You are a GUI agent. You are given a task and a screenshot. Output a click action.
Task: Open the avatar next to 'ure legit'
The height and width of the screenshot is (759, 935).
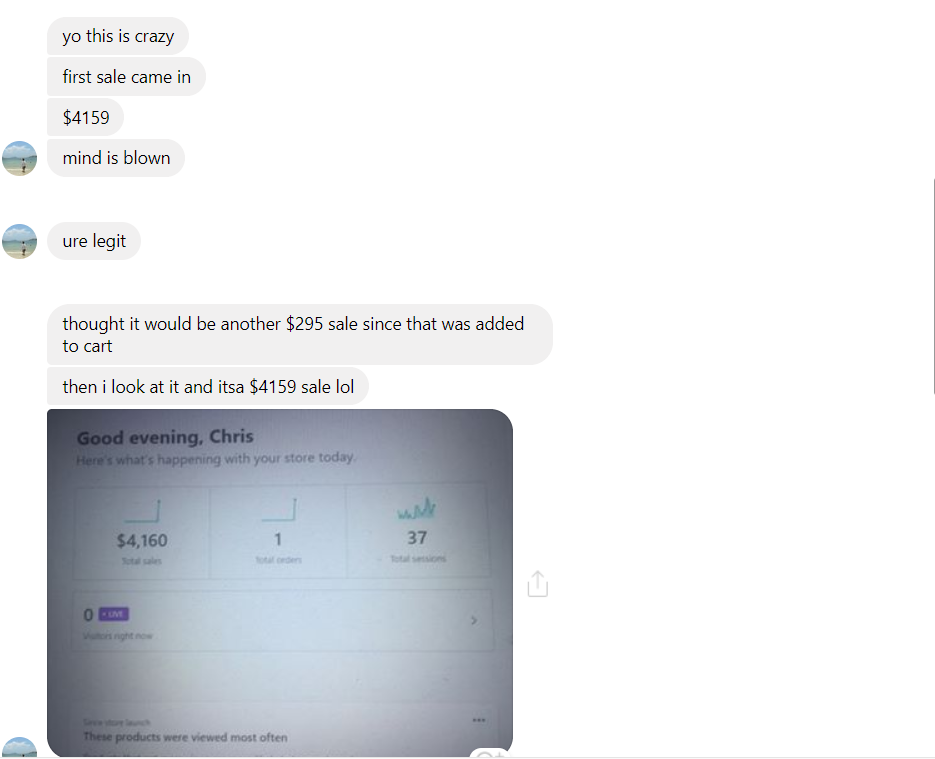click(x=20, y=241)
